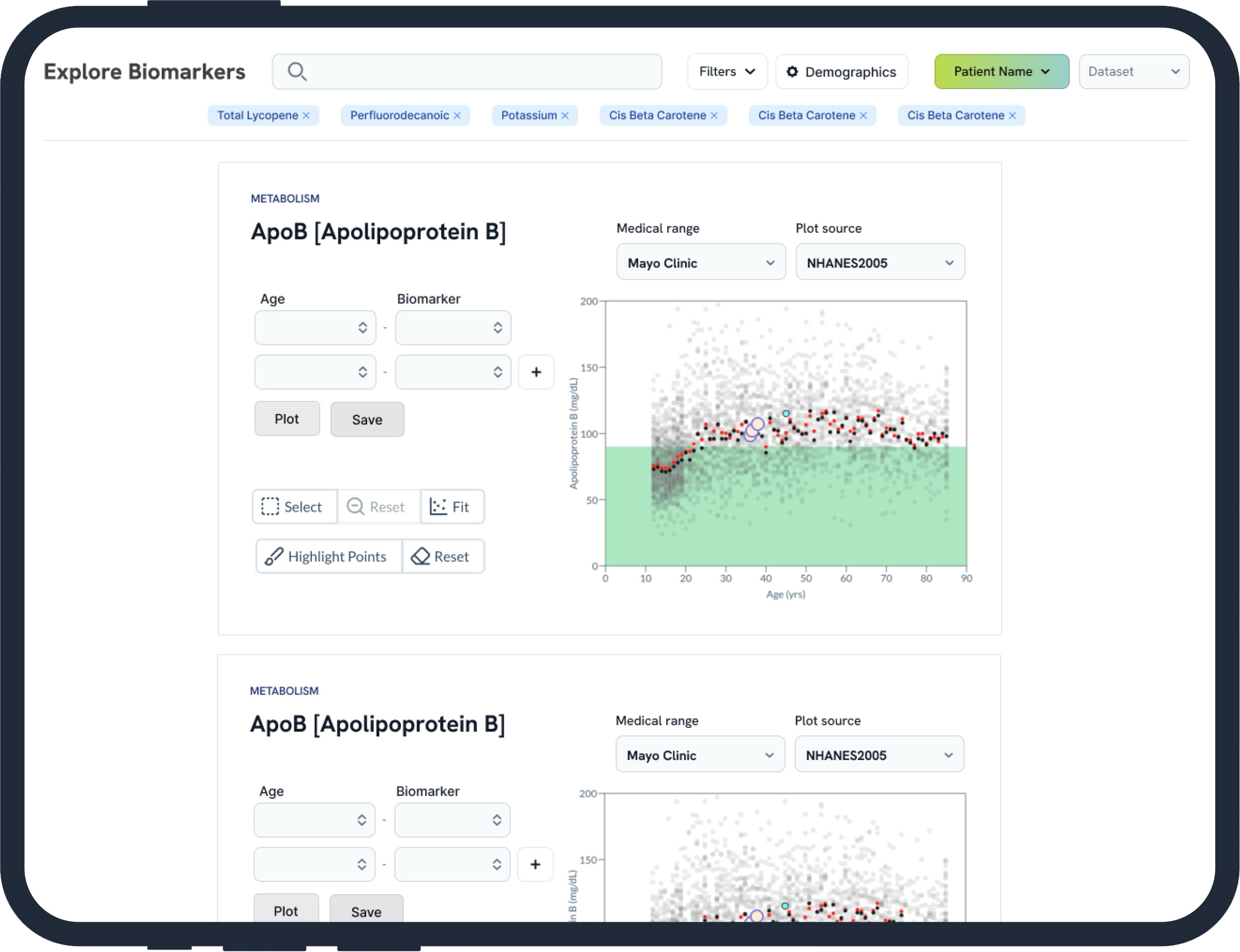Image resolution: width=1240 pixels, height=952 pixels.
Task: Click the Potassium tag label
Action: click(529, 116)
